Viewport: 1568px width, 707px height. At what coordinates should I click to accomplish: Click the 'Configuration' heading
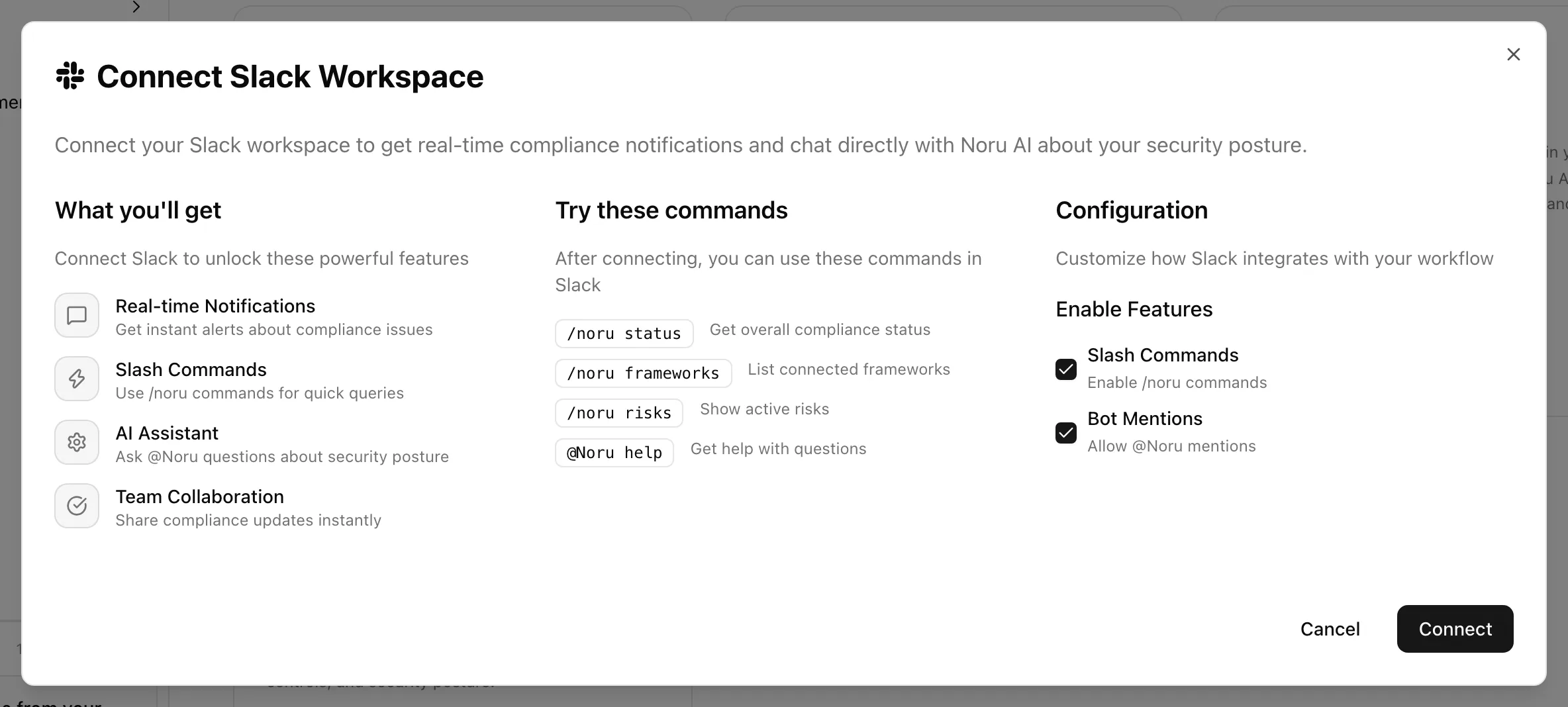[1132, 211]
